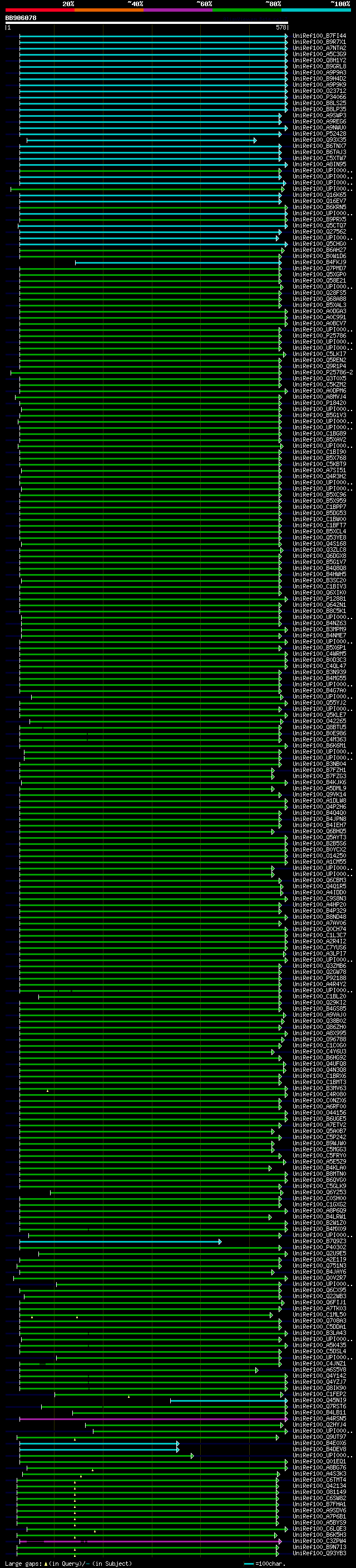Screen dimensions: 356x1568
Task: Select label UniRef100_A9NWU0
Action: pos(319,128)
